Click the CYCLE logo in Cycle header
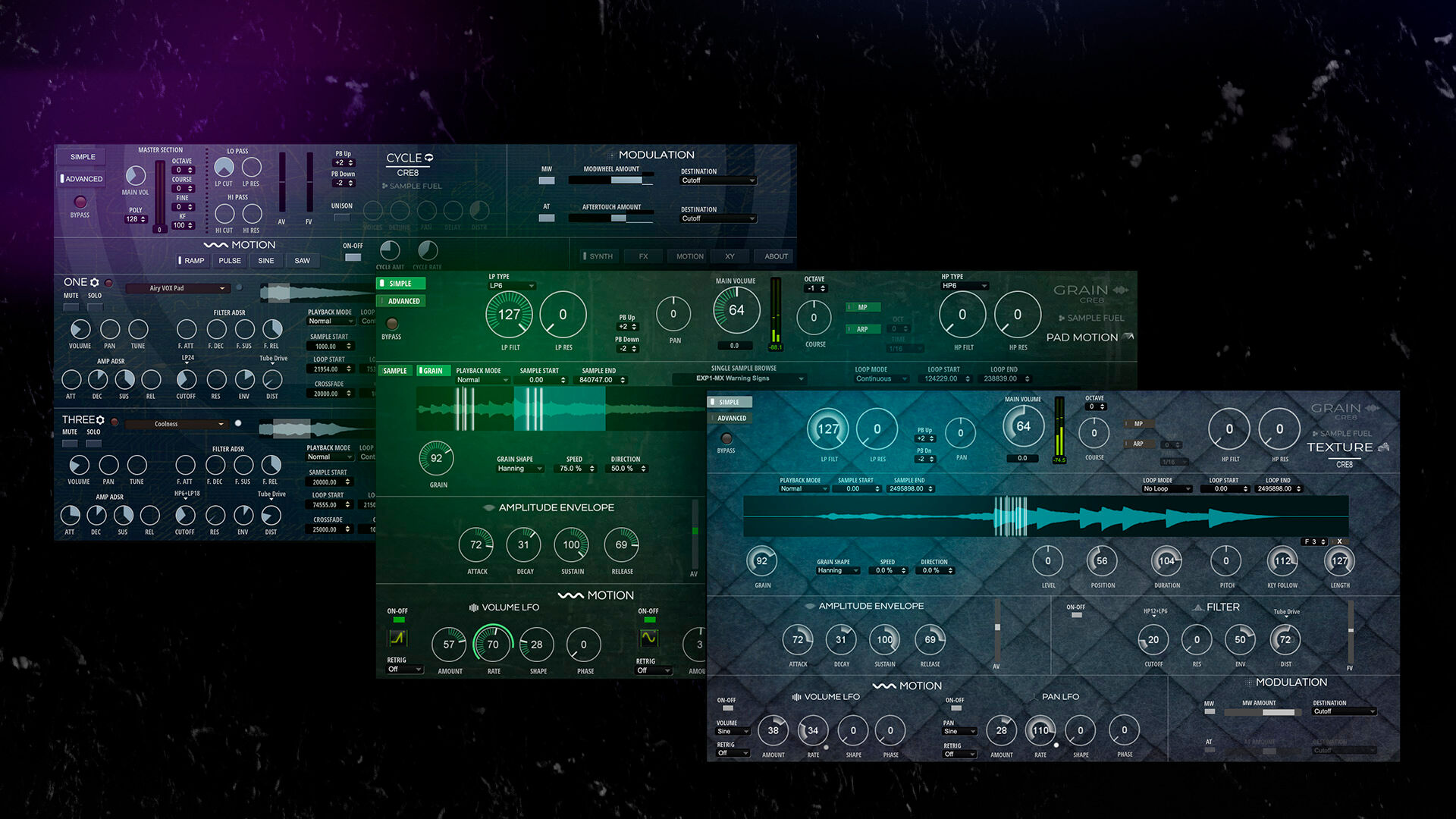Screen dimensions: 1456x819 tap(409, 158)
